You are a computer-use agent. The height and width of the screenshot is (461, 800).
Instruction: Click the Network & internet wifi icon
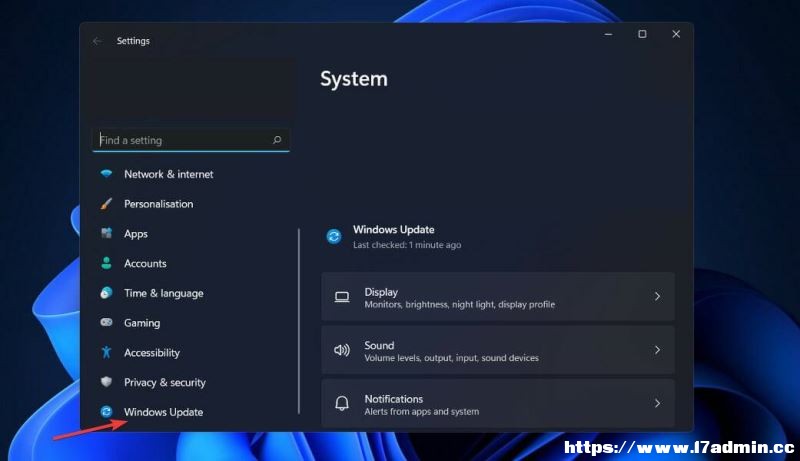pos(106,174)
